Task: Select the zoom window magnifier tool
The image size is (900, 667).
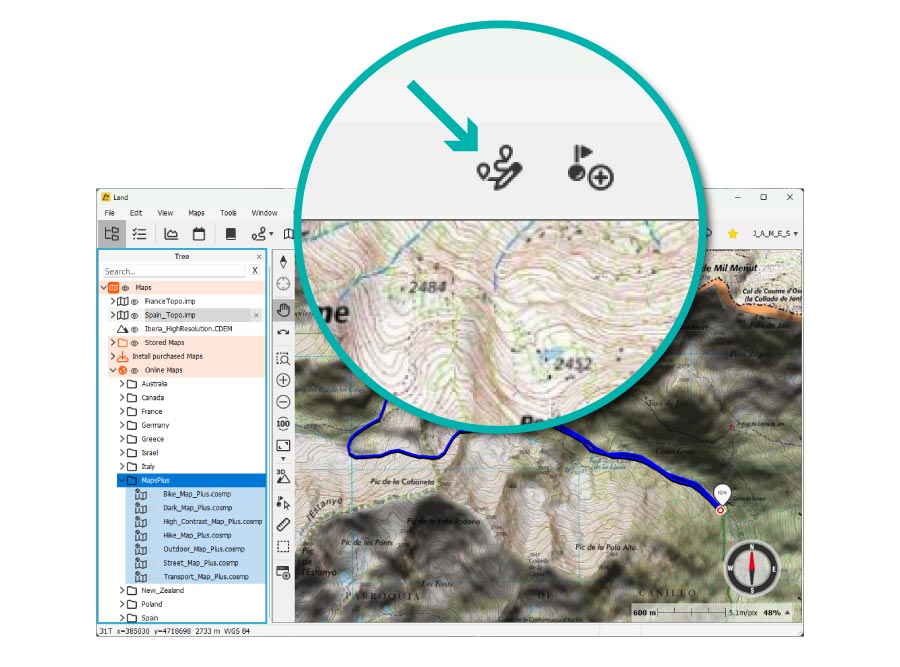Action: click(x=283, y=359)
